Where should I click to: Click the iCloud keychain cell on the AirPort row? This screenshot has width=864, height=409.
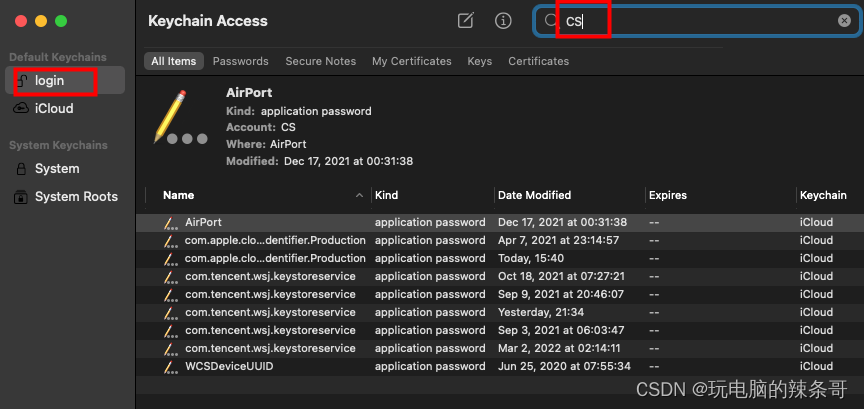tap(816, 223)
